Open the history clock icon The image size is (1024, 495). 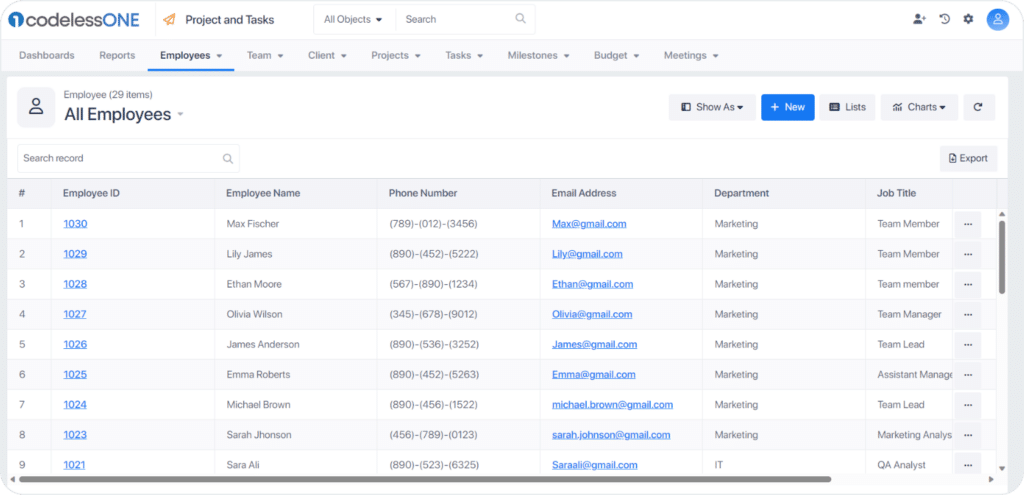[x=944, y=19]
